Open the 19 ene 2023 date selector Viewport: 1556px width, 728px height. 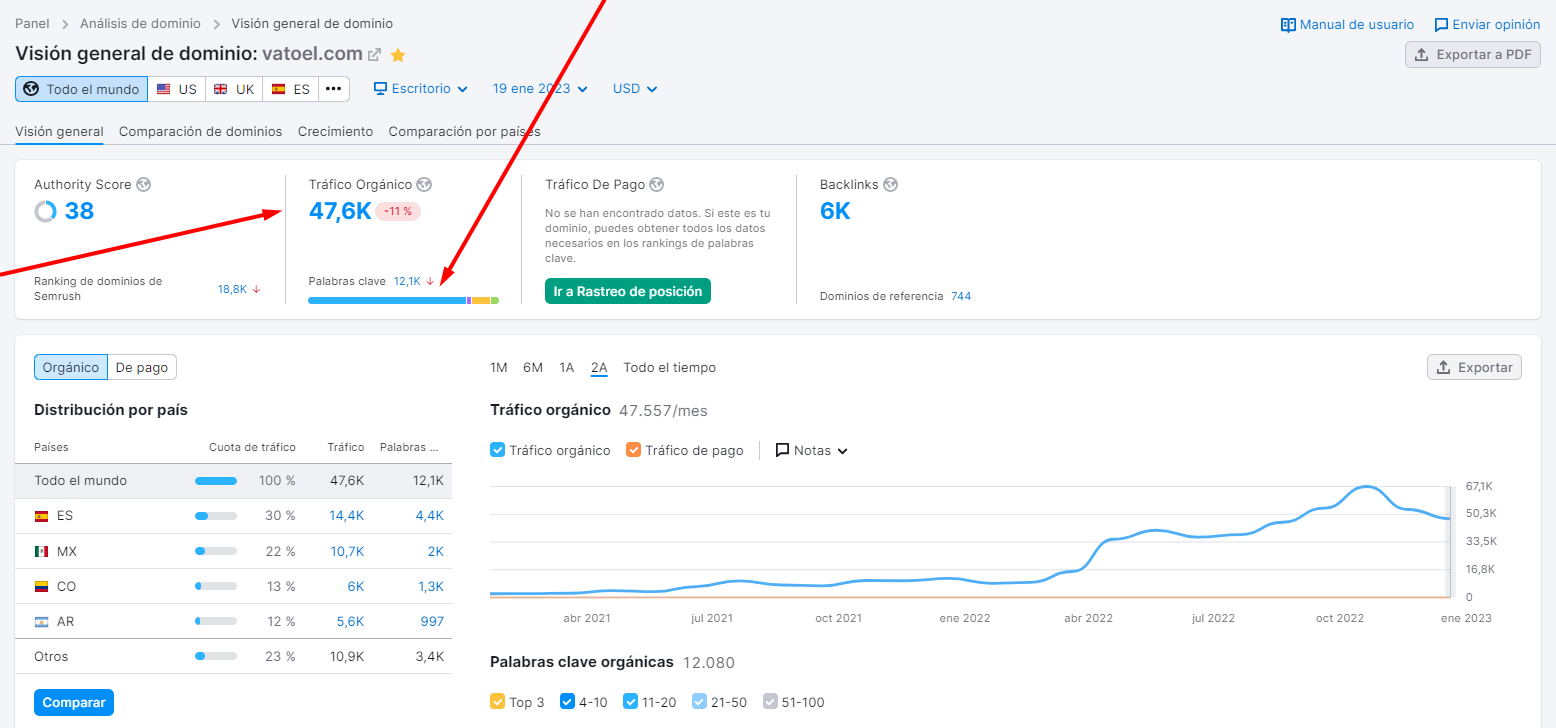coord(539,88)
